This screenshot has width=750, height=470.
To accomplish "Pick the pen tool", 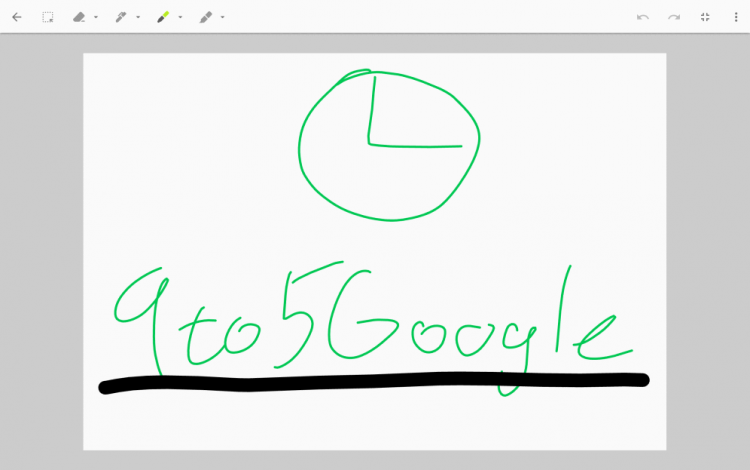I will click(x=121, y=17).
